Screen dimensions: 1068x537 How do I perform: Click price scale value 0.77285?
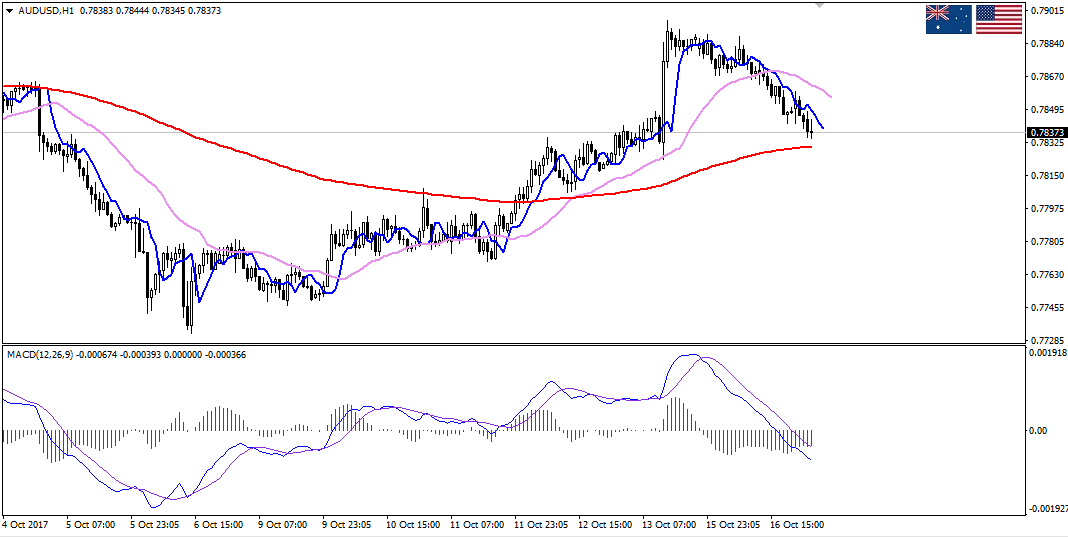click(x=1046, y=339)
